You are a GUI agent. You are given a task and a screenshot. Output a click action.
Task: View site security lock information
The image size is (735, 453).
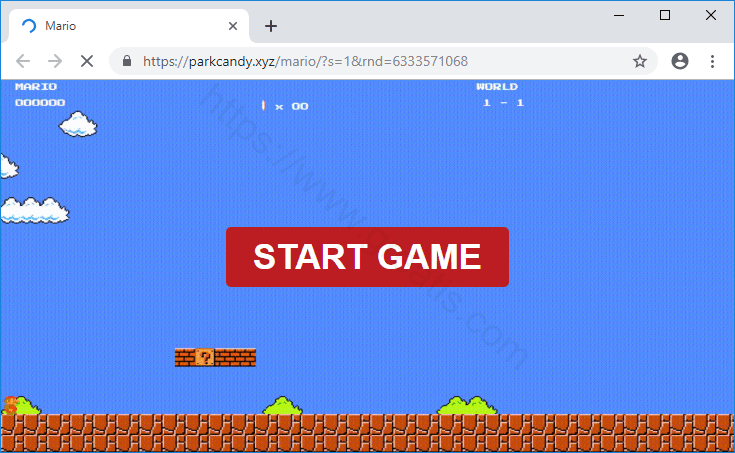pos(127,61)
